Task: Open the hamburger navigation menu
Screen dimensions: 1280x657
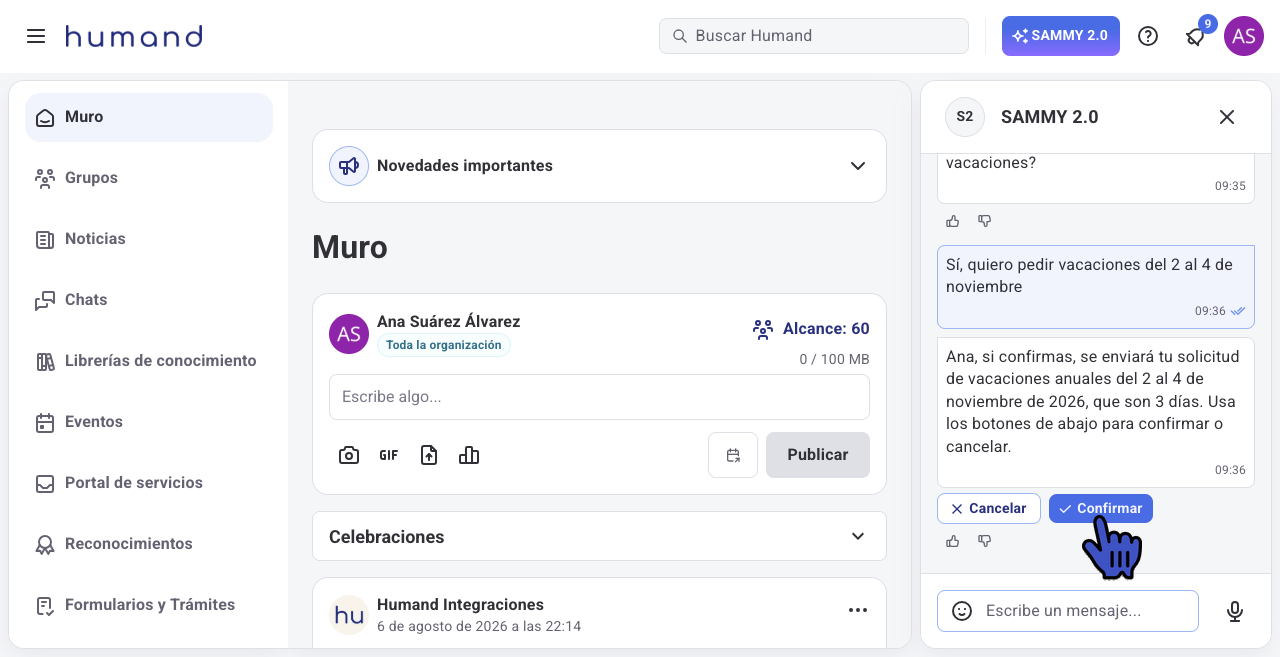Action: [36, 36]
